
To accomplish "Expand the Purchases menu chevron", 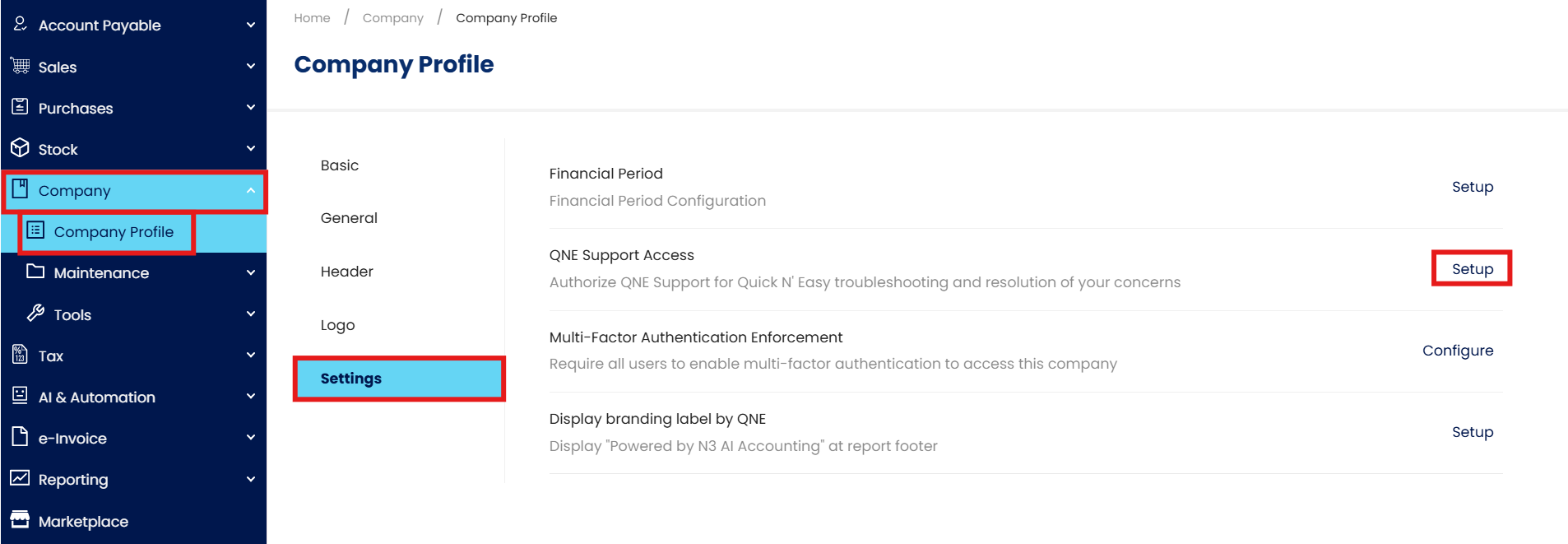I will (251, 107).
